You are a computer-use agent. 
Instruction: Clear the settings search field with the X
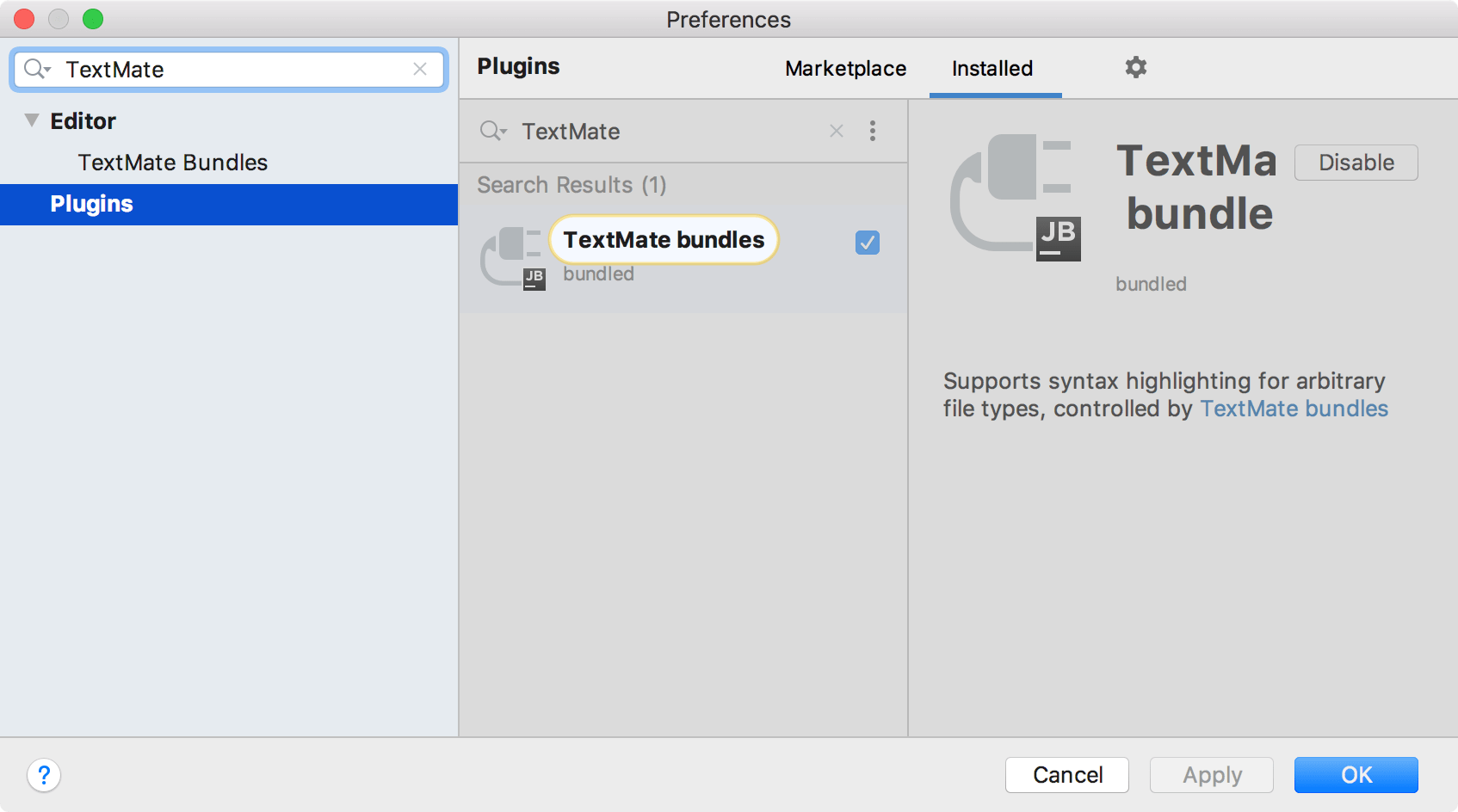pos(421,69)
